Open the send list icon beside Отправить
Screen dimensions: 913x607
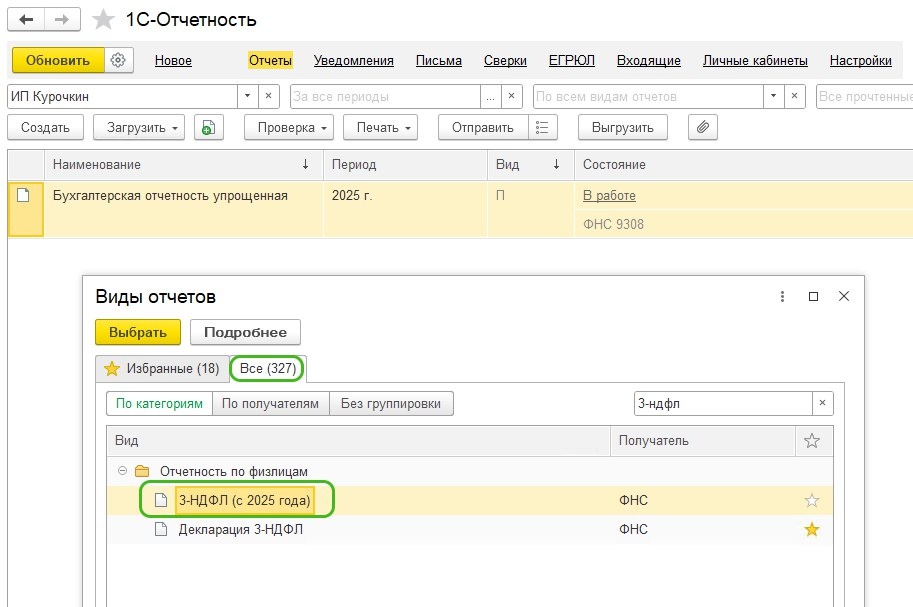coord(542,128)
